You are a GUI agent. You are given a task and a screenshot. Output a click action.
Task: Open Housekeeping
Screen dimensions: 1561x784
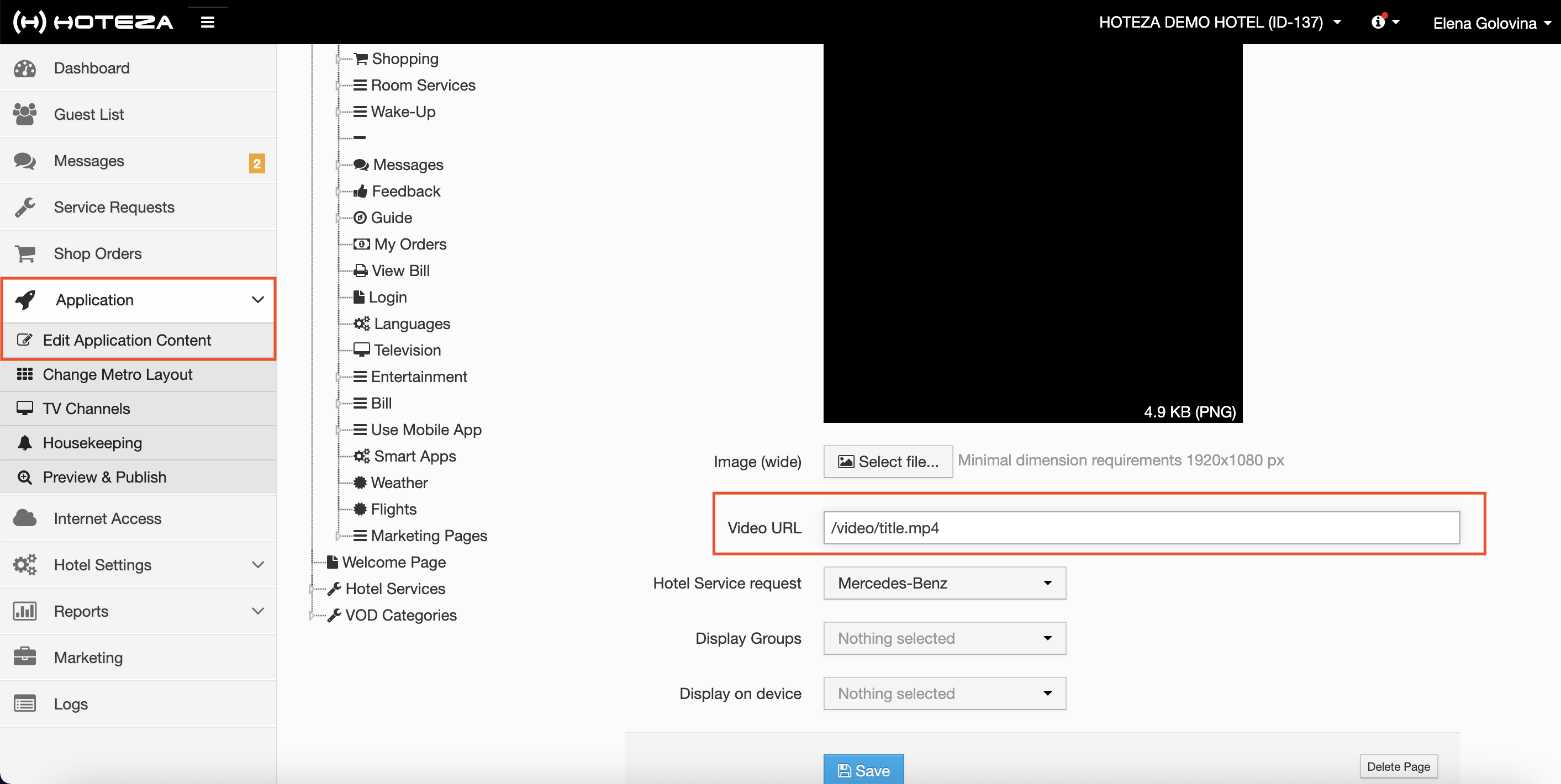[138, 443]
